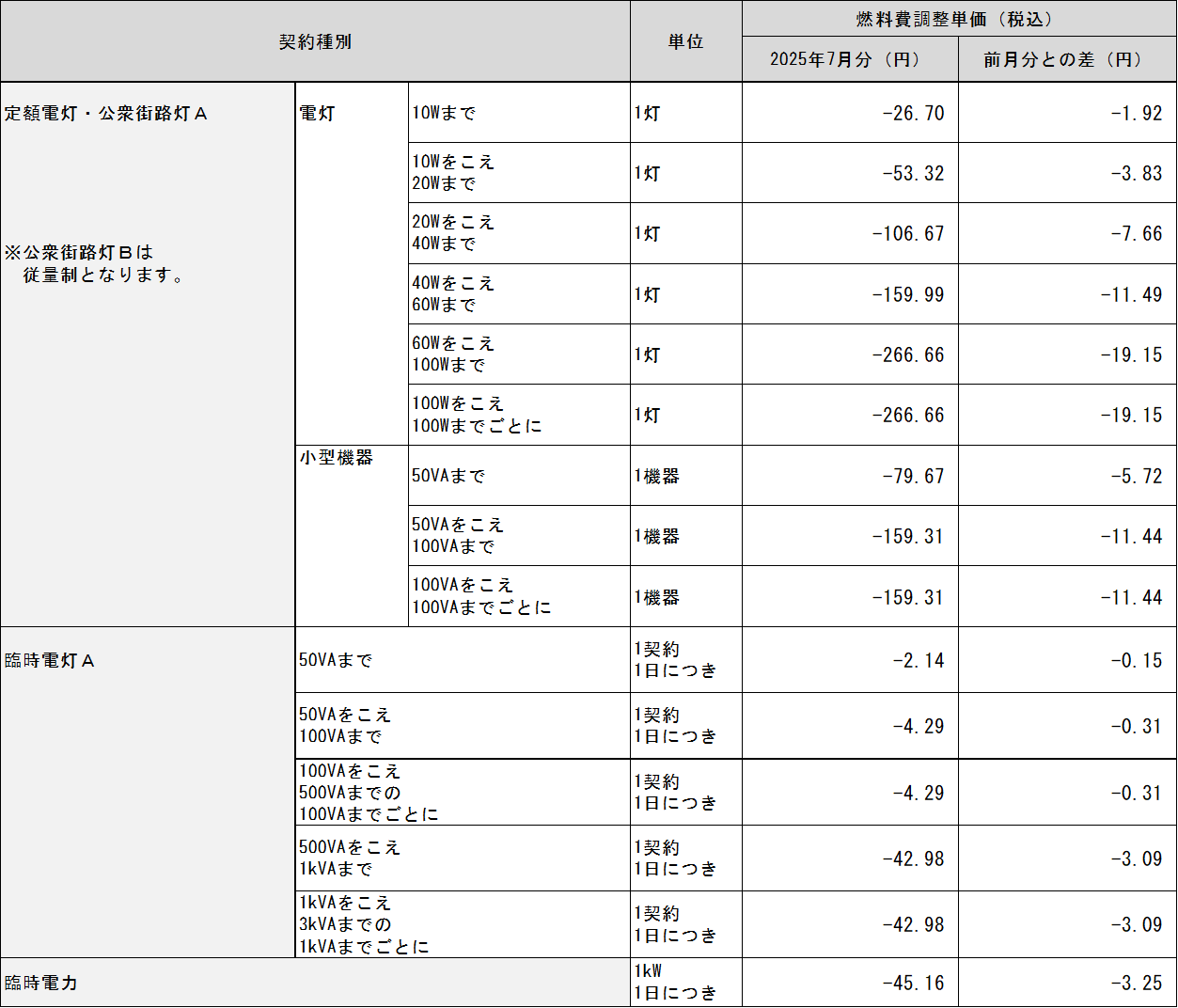The height and width of the screenshot is (1008, 1178).
Task: Select the 20Wをこえ40Wまで row label
Action: [453, 233]
